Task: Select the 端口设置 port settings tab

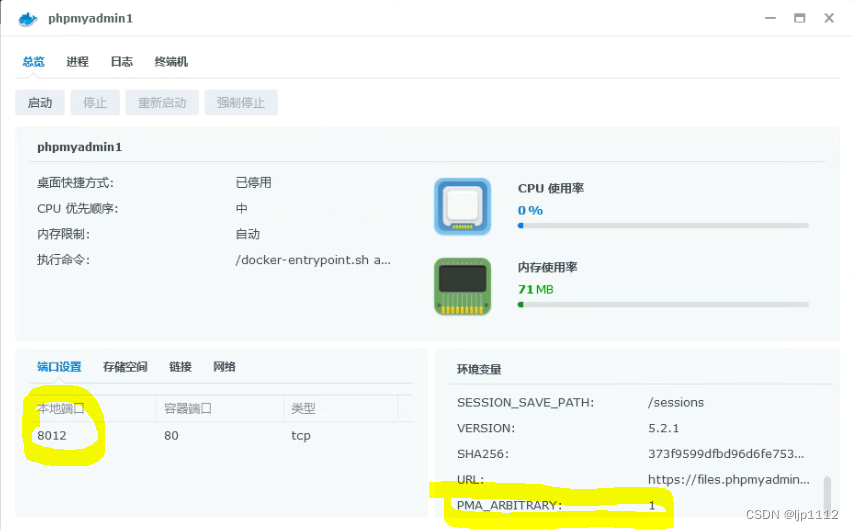Action: tap(59, 367)
